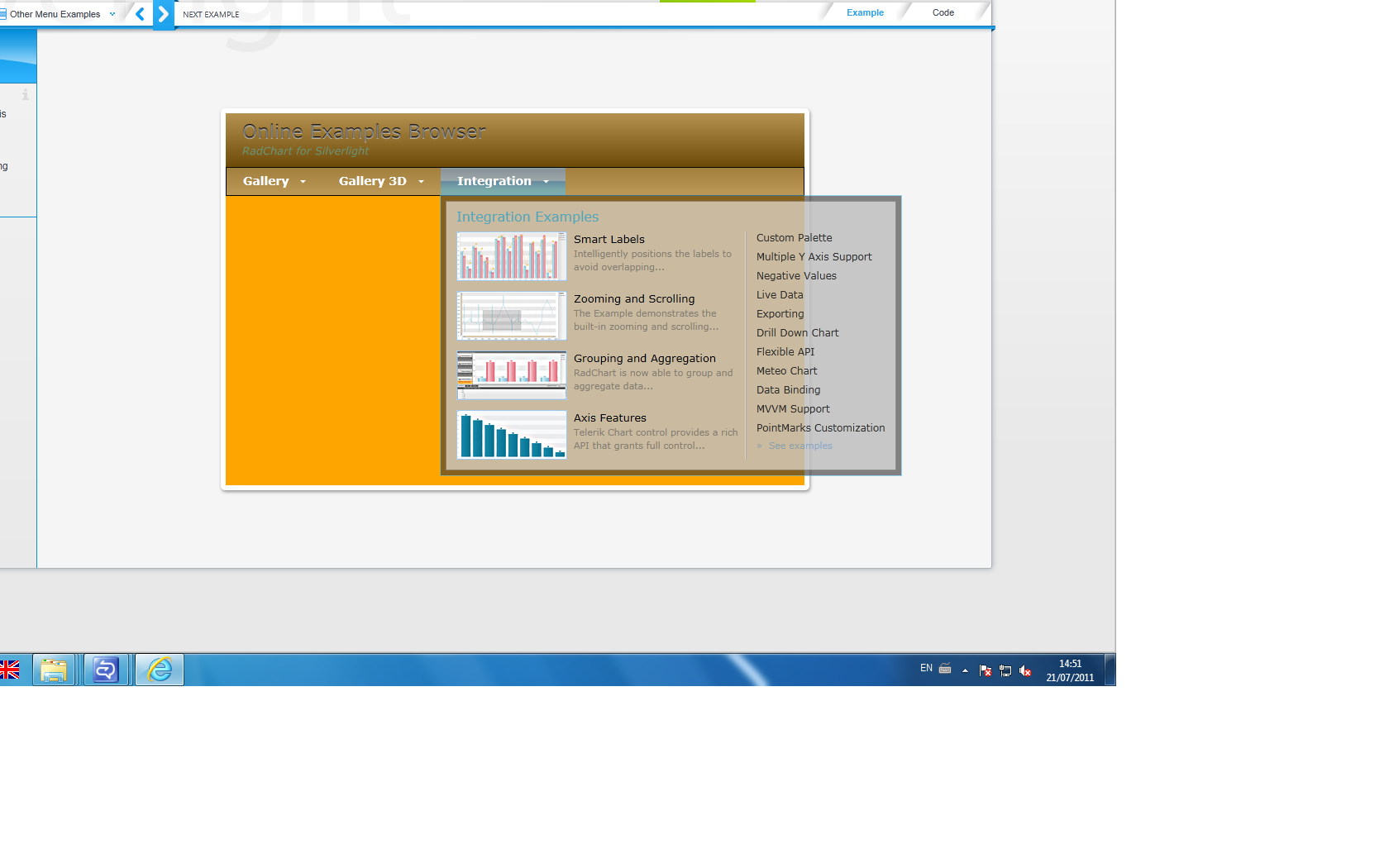Go to the next example arrow

164,14
